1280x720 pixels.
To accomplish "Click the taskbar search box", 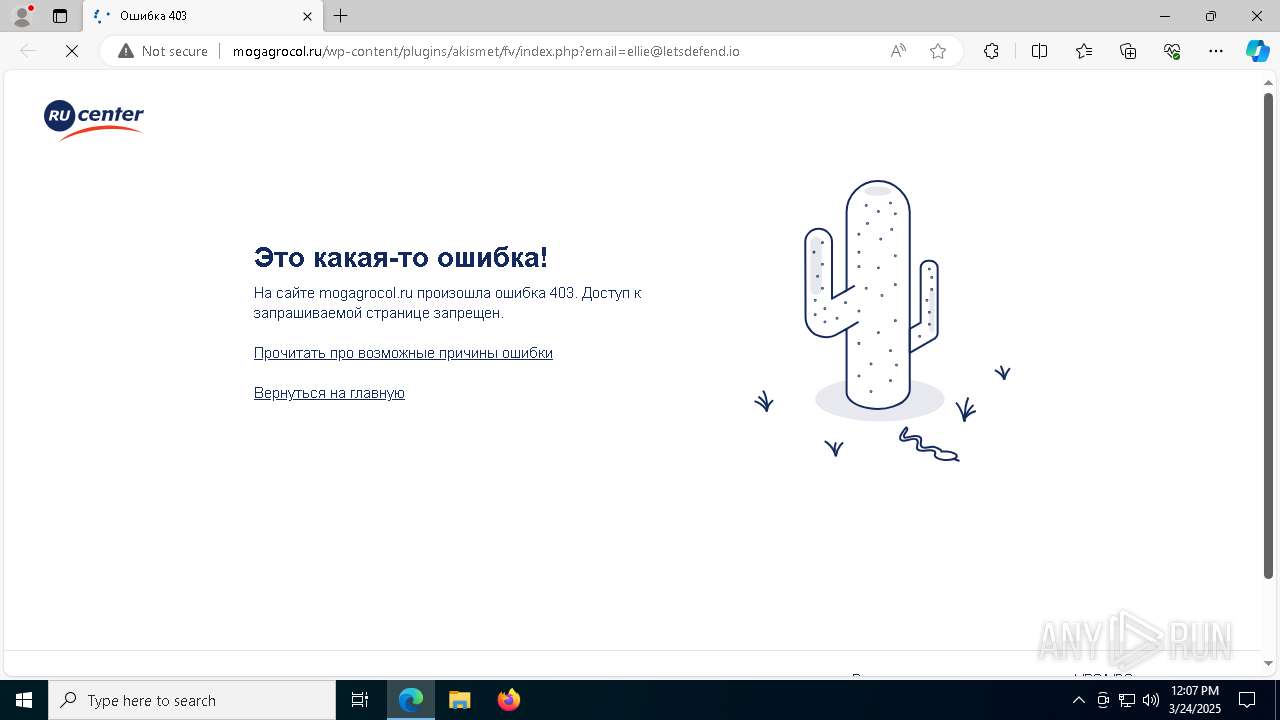I will click(x=192, y=700).
